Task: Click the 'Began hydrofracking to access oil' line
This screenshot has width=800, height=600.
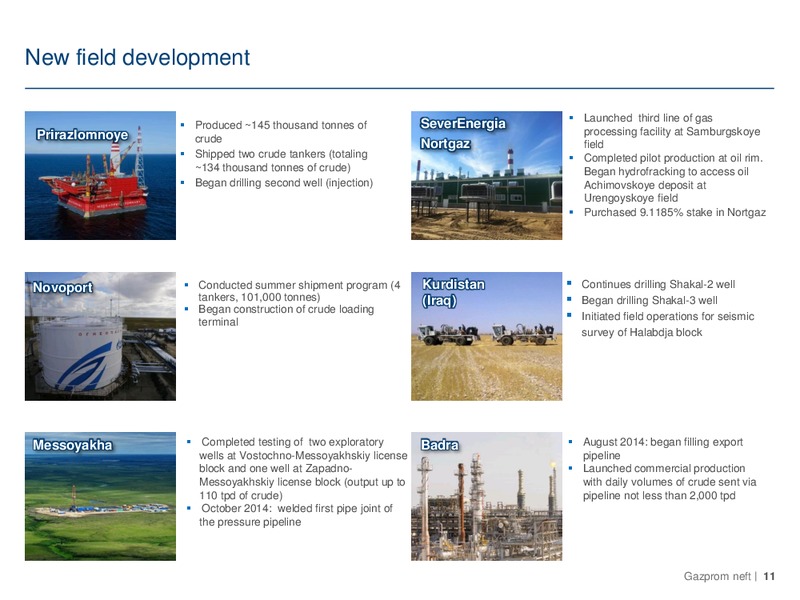Action: click(x=666, y=171)
